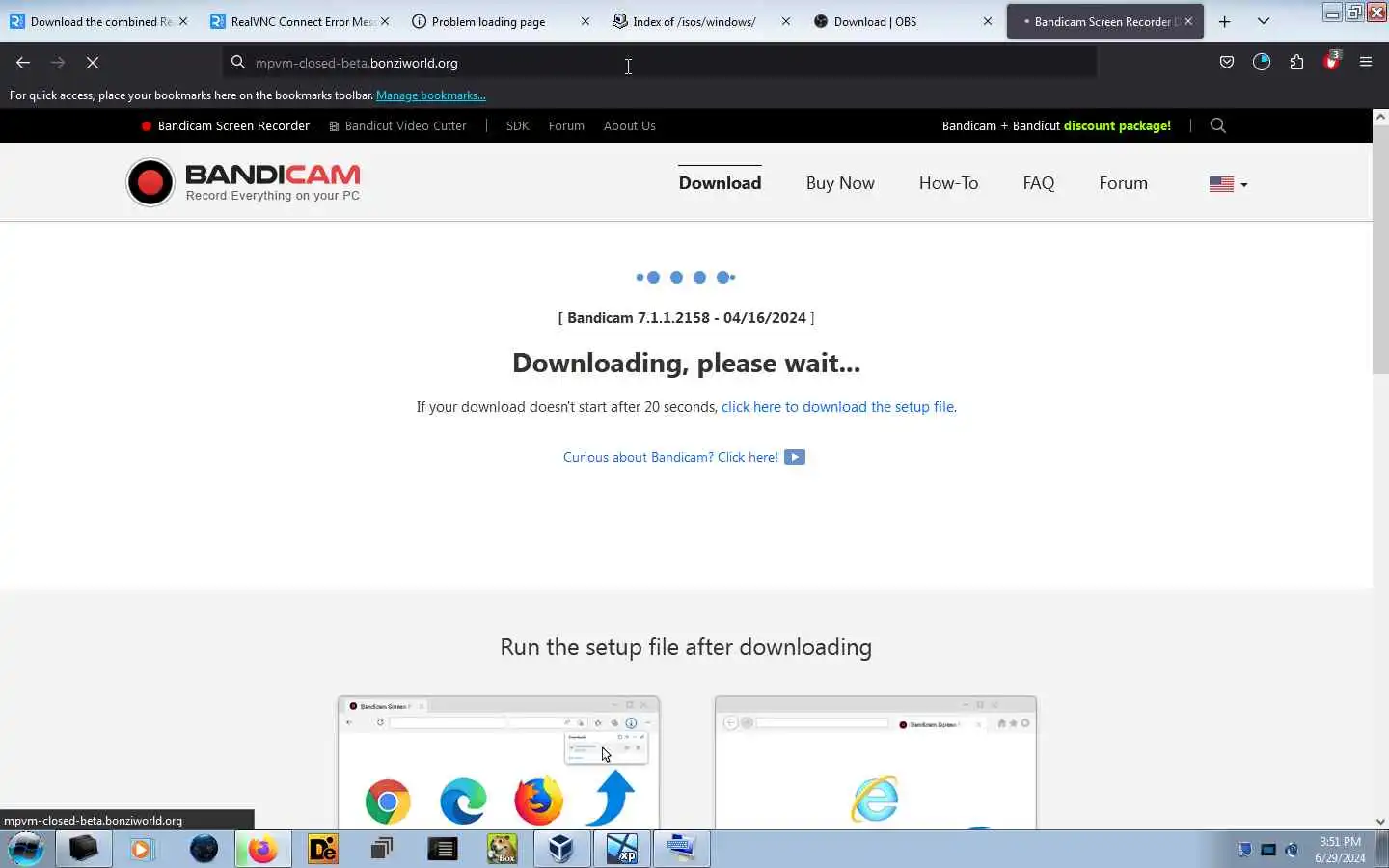This screenshot has width=1389, height=868.
Task: Open the Firefox icon in the taskbar
Action: point(262,849)
